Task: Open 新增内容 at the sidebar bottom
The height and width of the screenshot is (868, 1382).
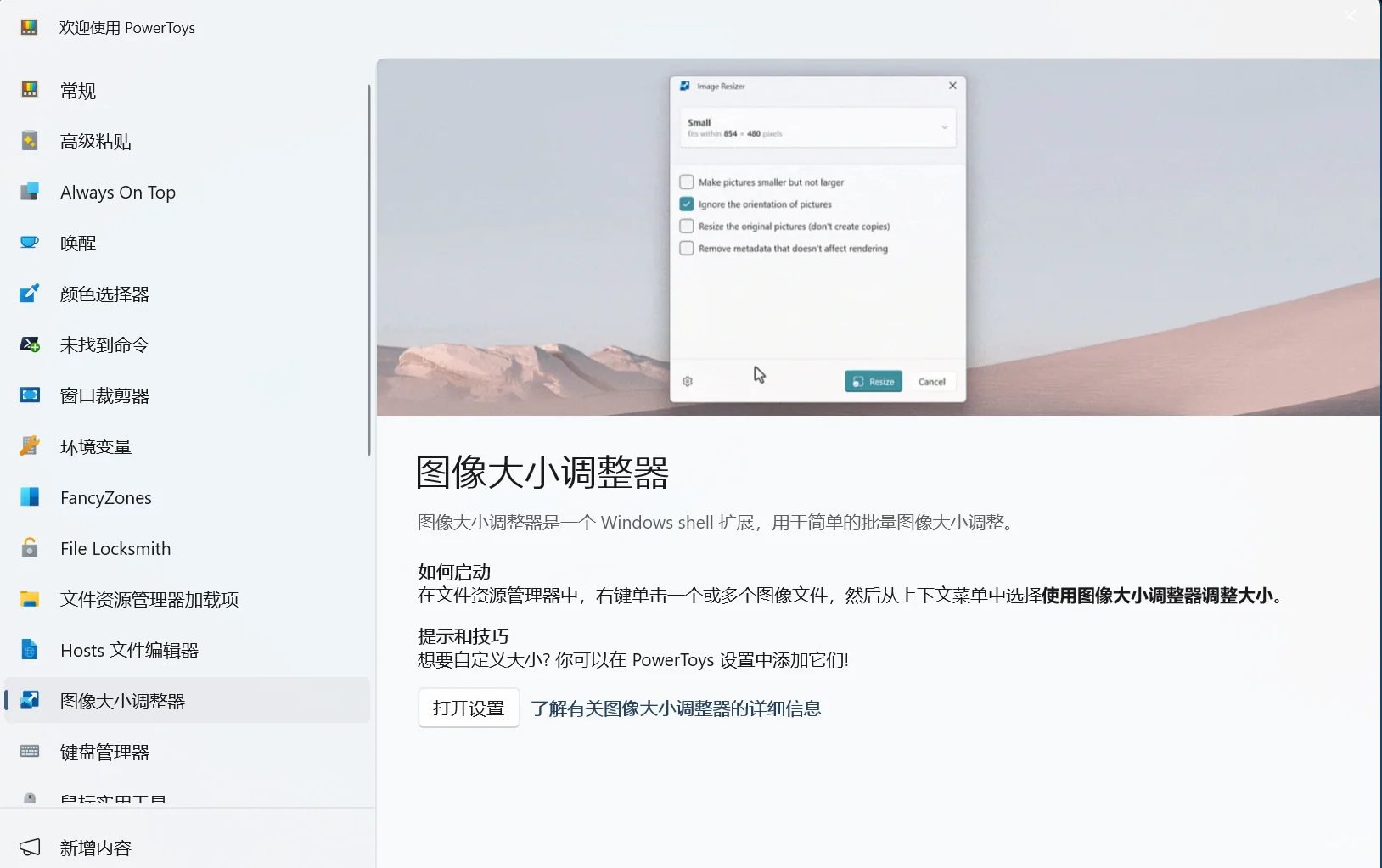Action: tap(188, 848)
